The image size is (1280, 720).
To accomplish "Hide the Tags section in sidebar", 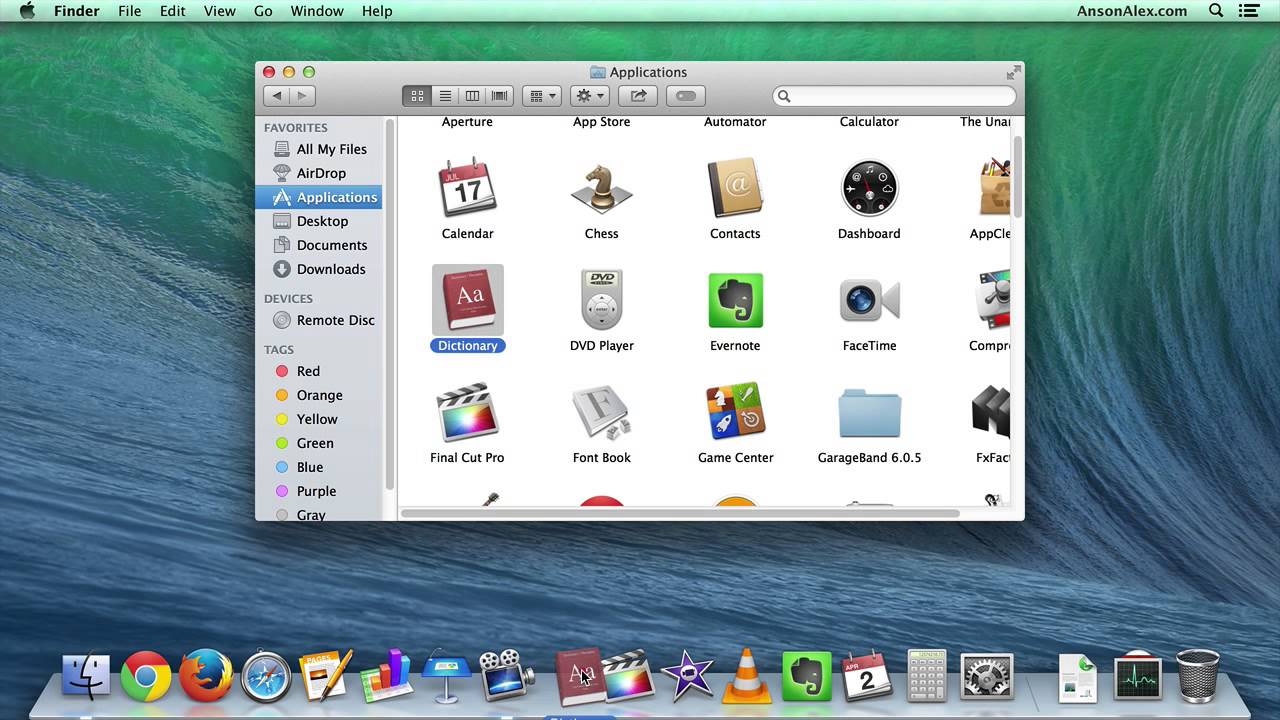I will [373, 349].
